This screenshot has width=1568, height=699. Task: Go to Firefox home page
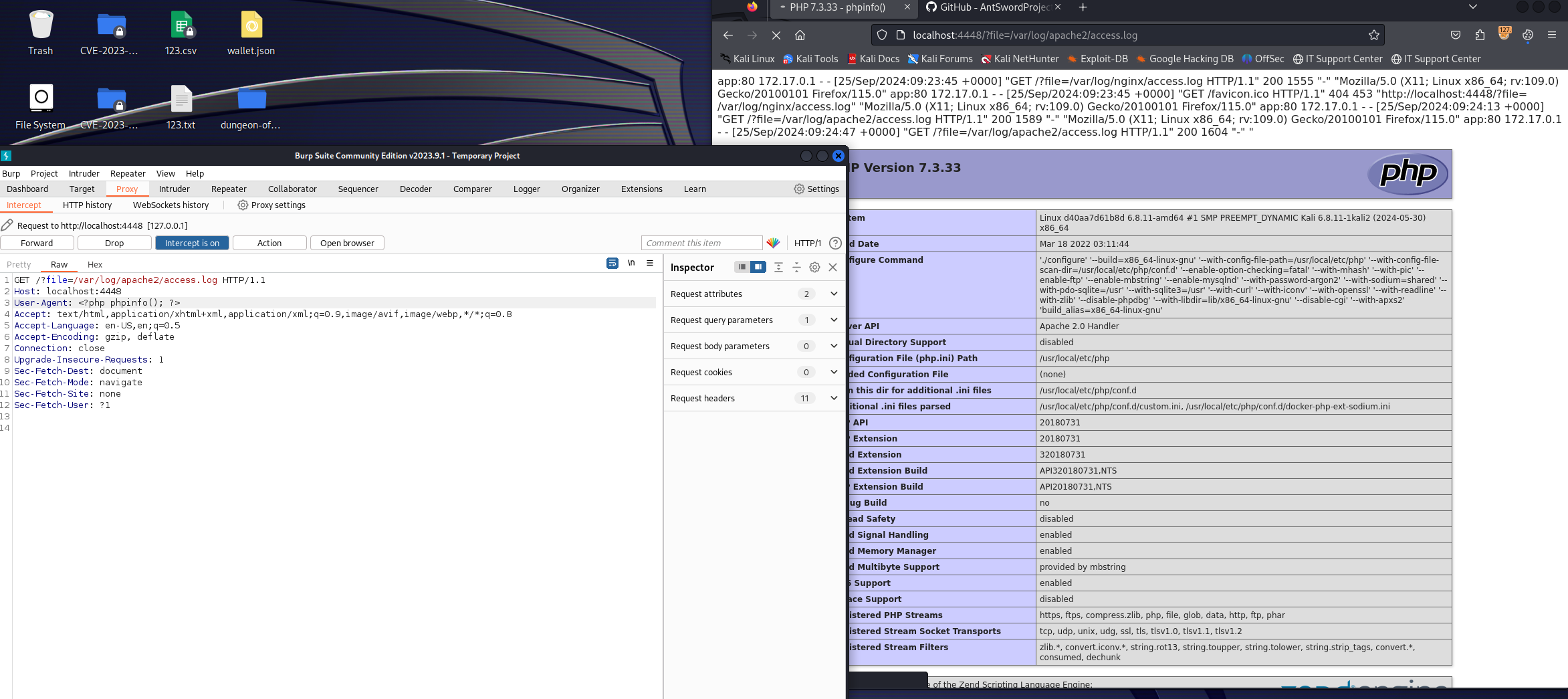800,35
